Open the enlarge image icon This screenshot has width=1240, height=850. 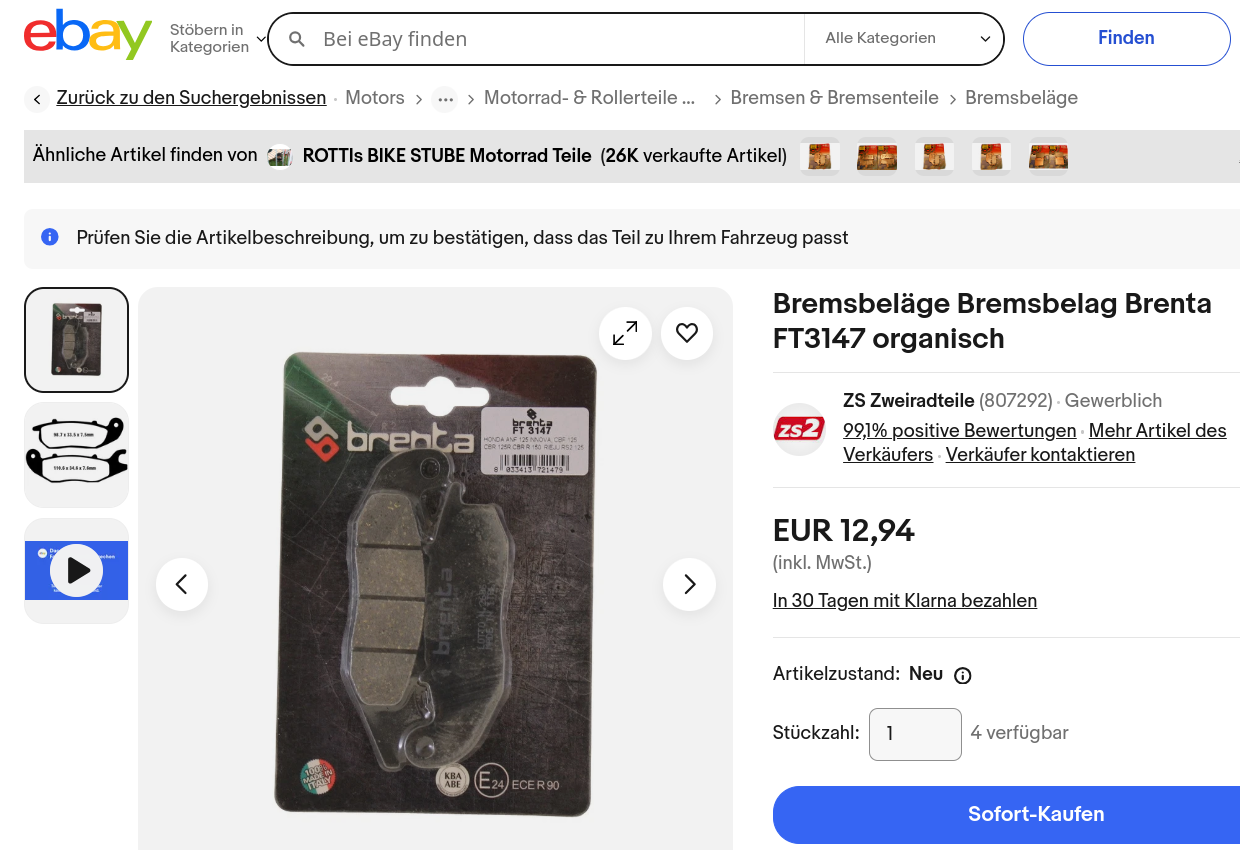click(625, 333)
